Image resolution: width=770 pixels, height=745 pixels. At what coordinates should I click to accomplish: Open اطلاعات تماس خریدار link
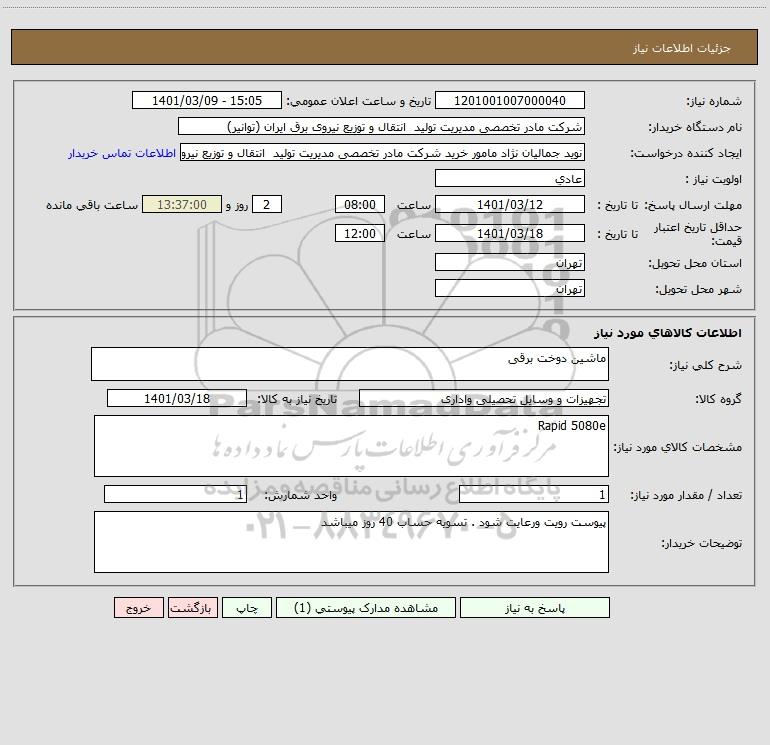point(122,153)
